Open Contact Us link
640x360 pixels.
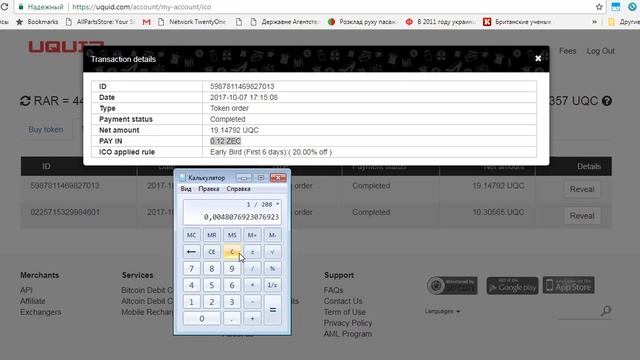pos(343,301)
